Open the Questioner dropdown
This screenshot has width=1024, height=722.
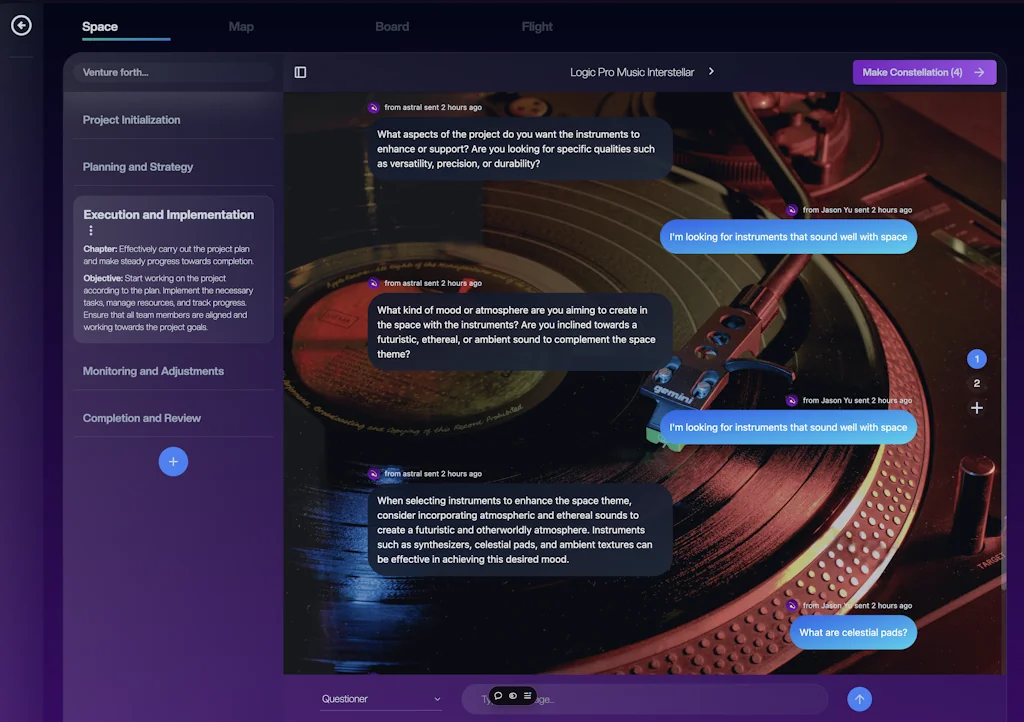pyautogui.click(x=381, y=698)
